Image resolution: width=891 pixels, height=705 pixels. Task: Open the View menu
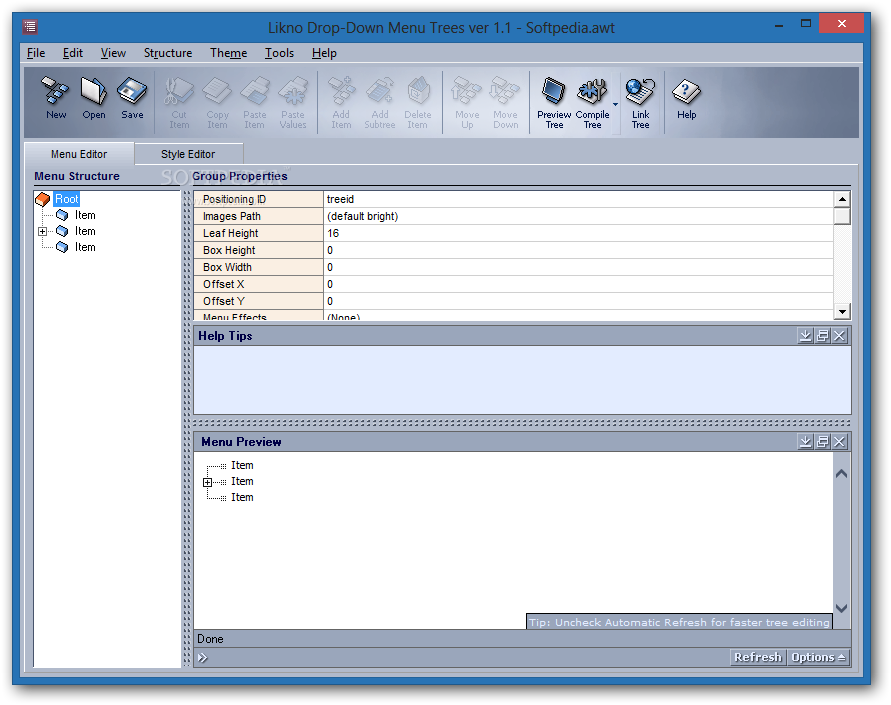coord(113,53)
